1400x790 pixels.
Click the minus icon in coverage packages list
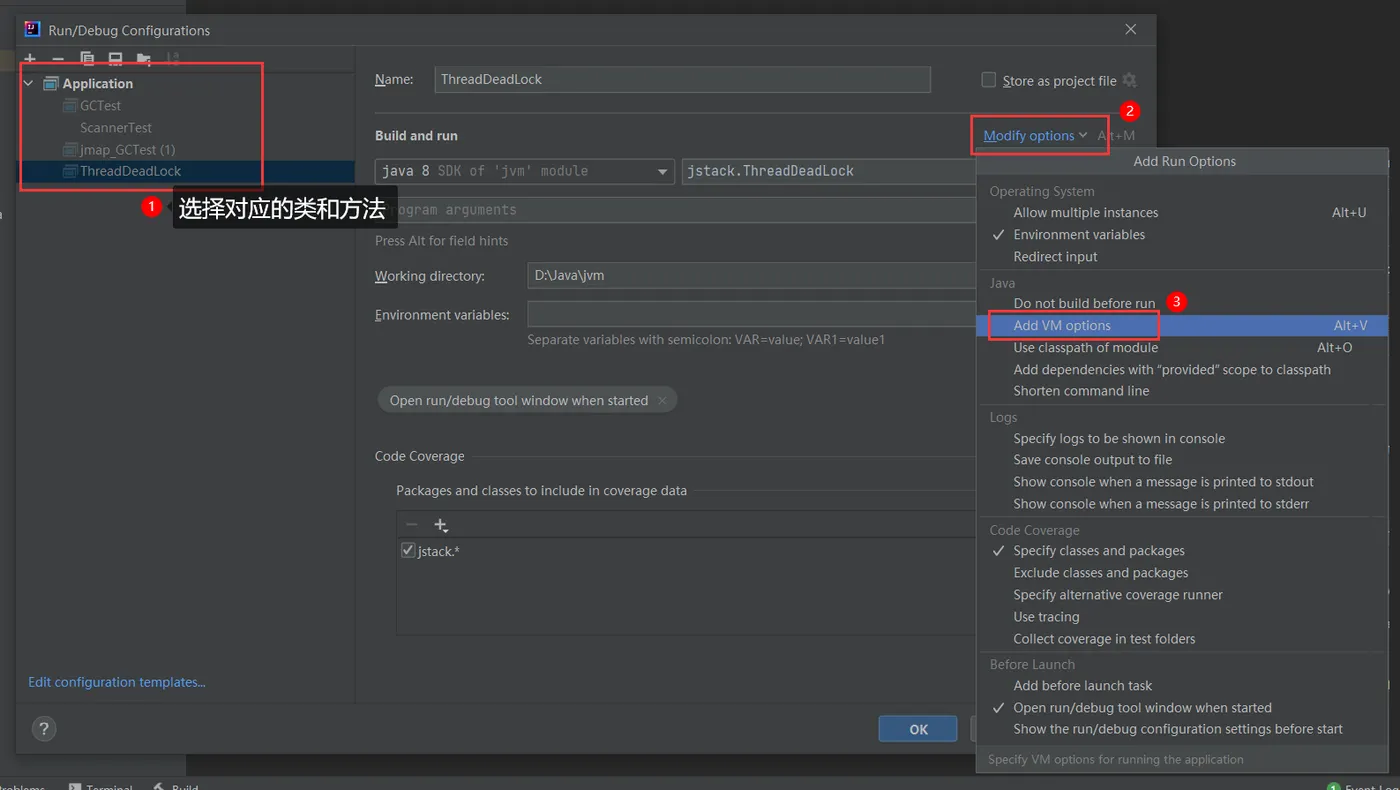411,525
